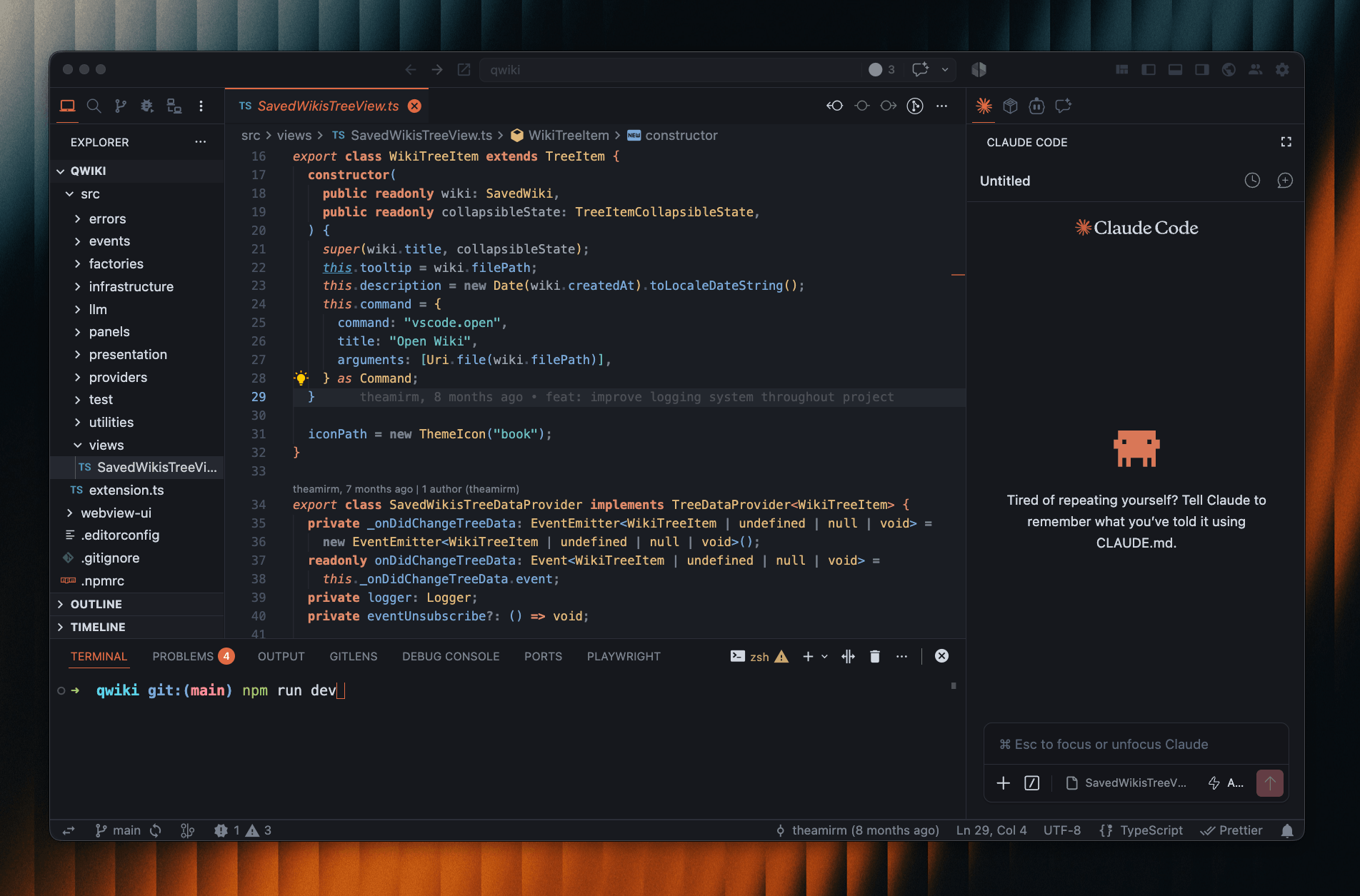Toggle the lightning mode selector in Claude input
The height and width of the screenshot is (896, 1360).
coord(1224,783)
